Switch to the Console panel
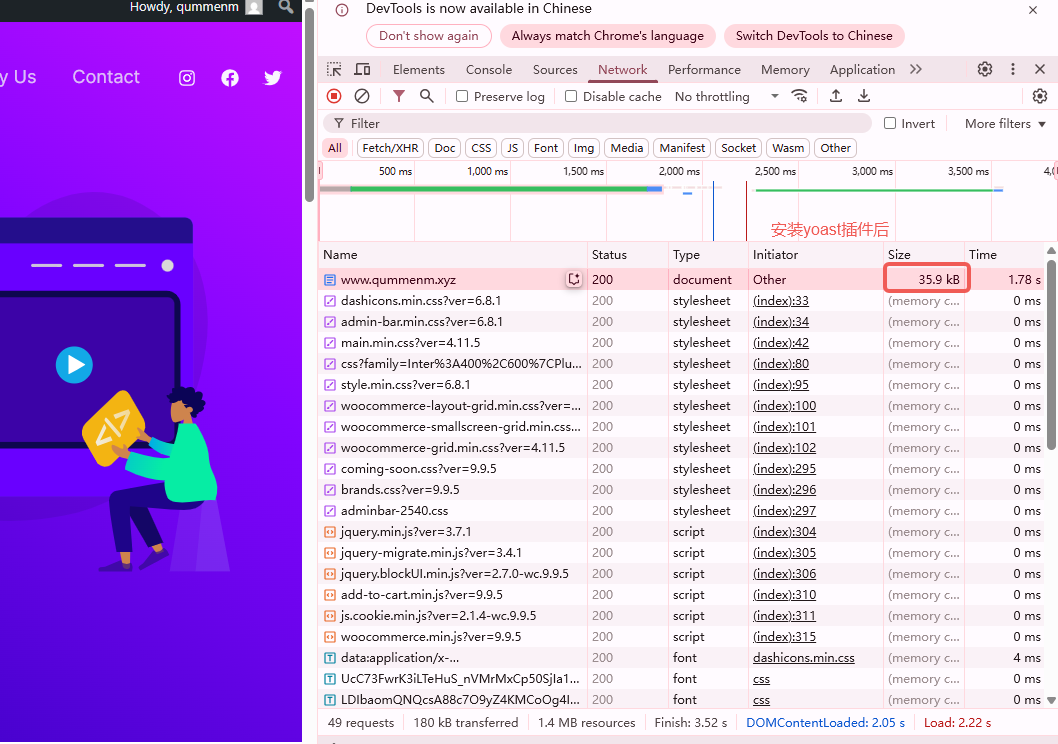The width and height of the screenshot is (1058, 744). tap(488, 69)
